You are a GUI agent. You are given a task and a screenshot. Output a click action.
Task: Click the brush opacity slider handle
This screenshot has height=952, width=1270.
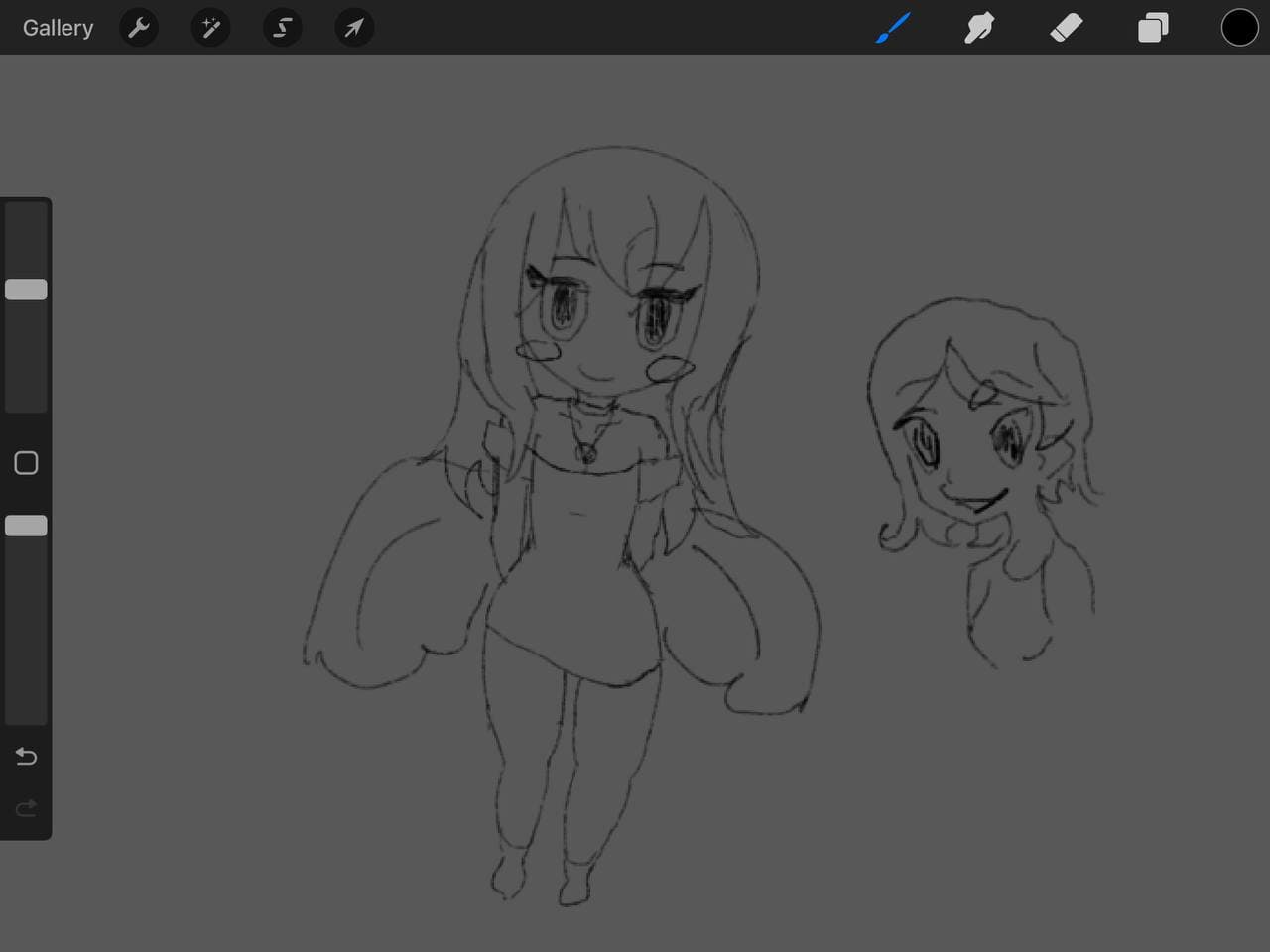26,526
